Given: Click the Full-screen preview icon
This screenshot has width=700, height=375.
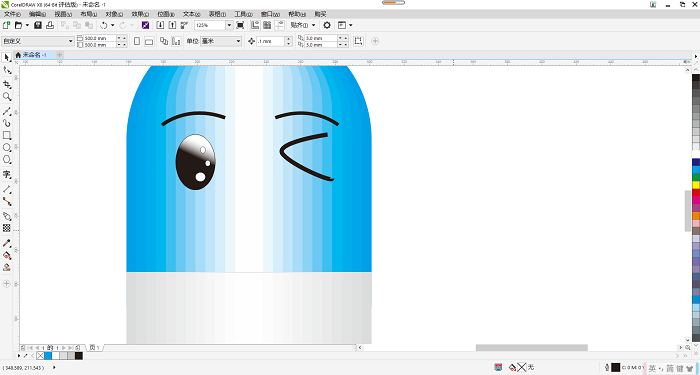Looking at the screenshot, I should click(x=240, y=25).
